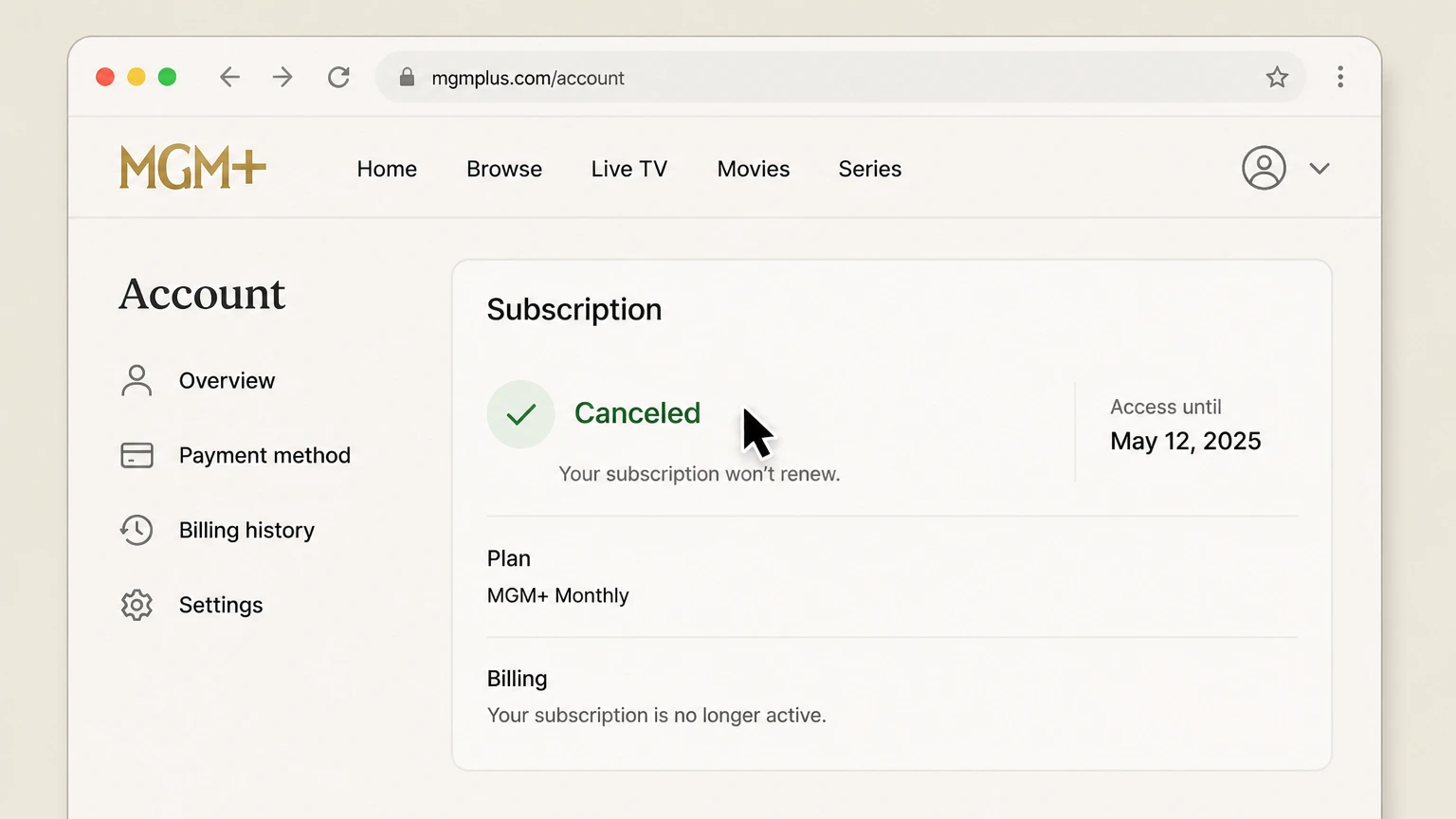Expand the profile dropdown chevron
Image resolution: width=1456 pixels, height=819 pixels.
pos(1319,169)
